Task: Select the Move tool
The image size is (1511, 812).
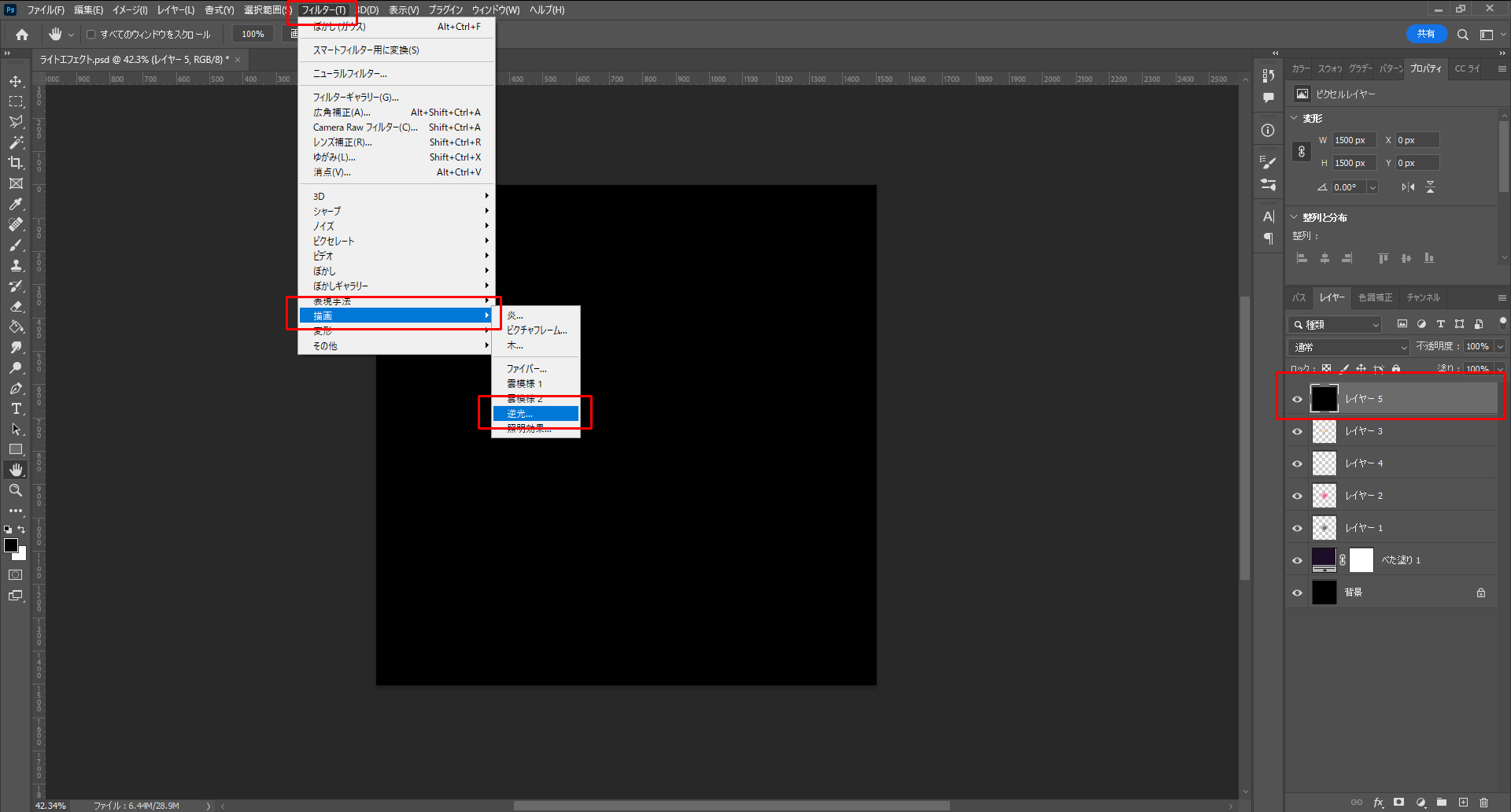Action: tap(16, 81)
